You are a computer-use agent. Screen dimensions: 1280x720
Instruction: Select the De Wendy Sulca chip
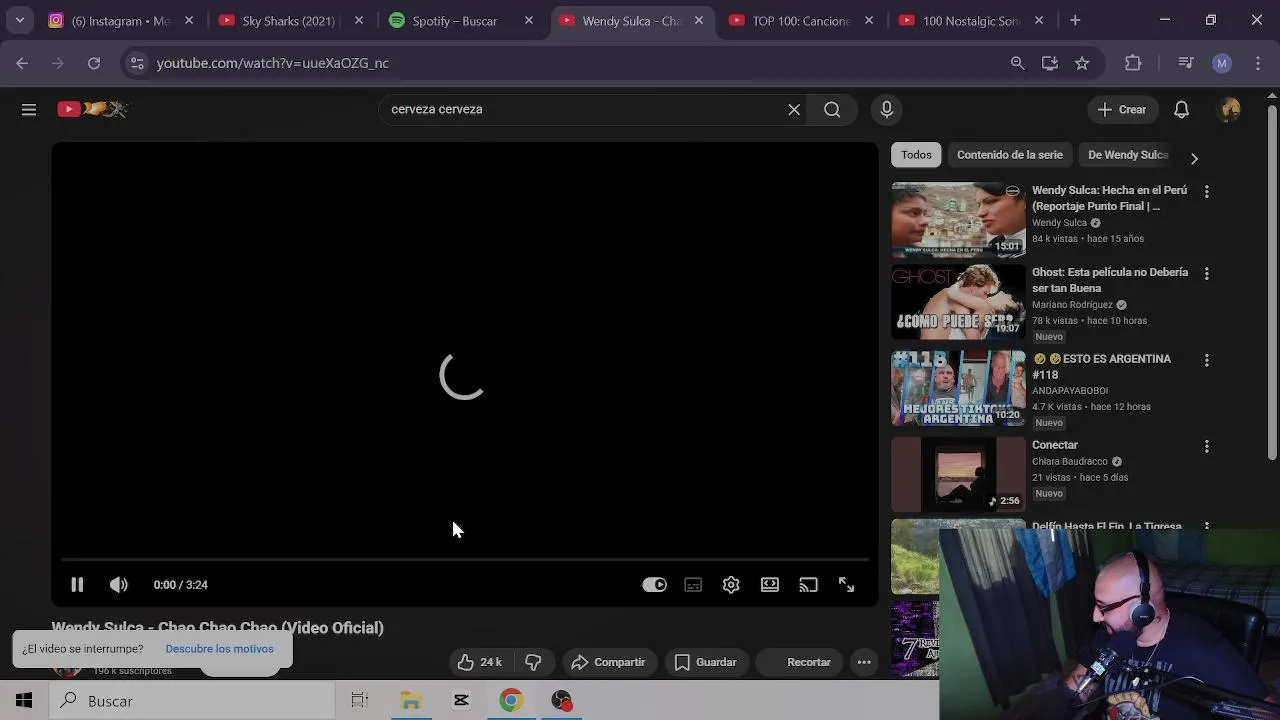click(1128, 155)
